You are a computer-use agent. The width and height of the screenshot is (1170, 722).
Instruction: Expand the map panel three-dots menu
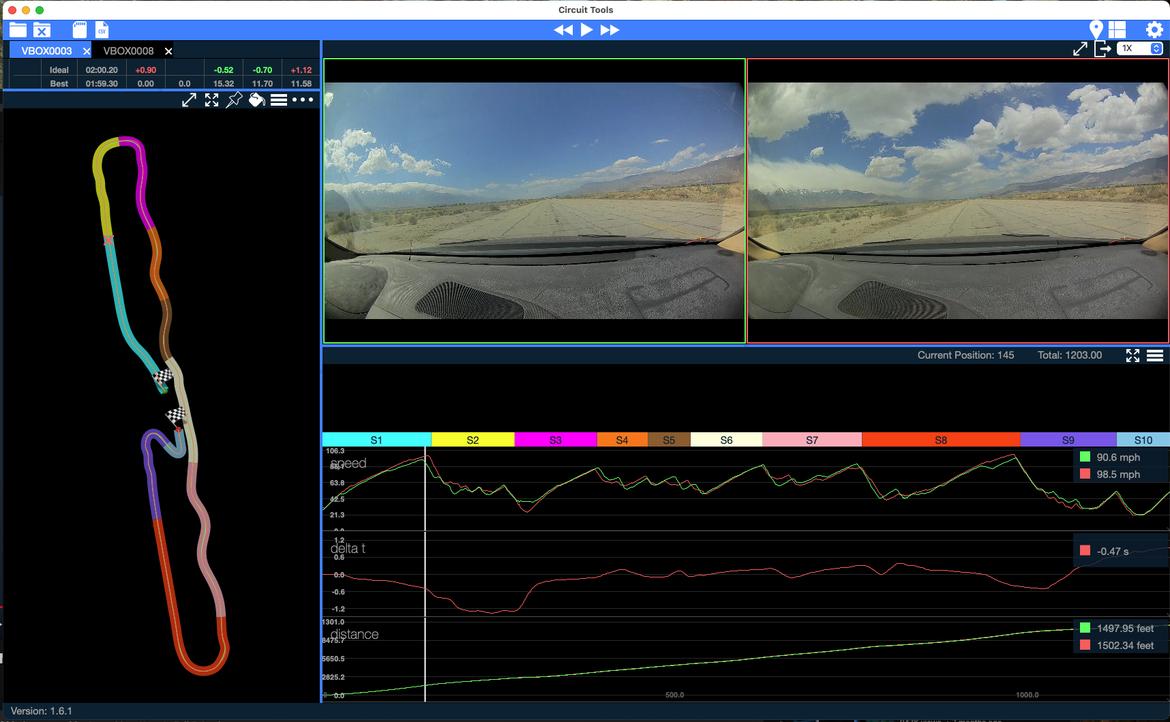303,100
